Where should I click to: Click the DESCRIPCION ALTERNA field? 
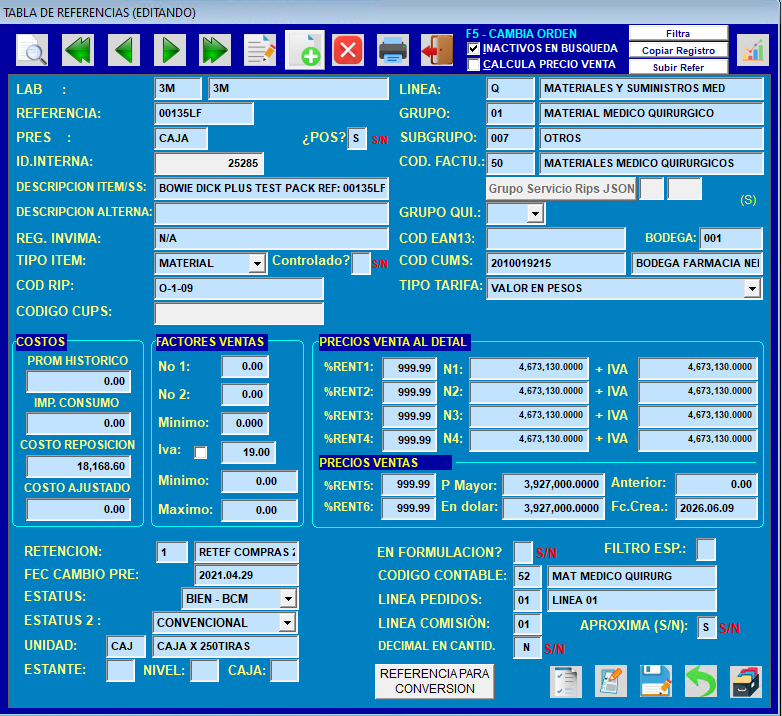coord(272,213)
